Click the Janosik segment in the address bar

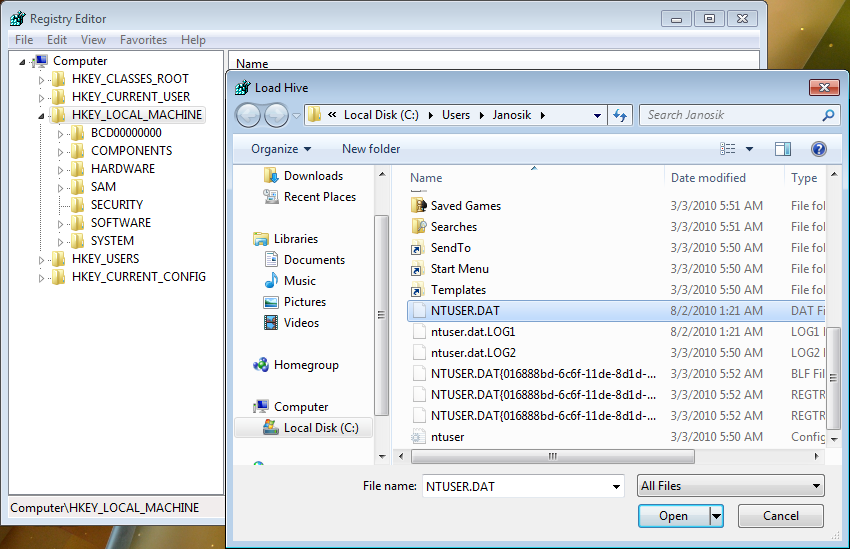tap(512, 115)
